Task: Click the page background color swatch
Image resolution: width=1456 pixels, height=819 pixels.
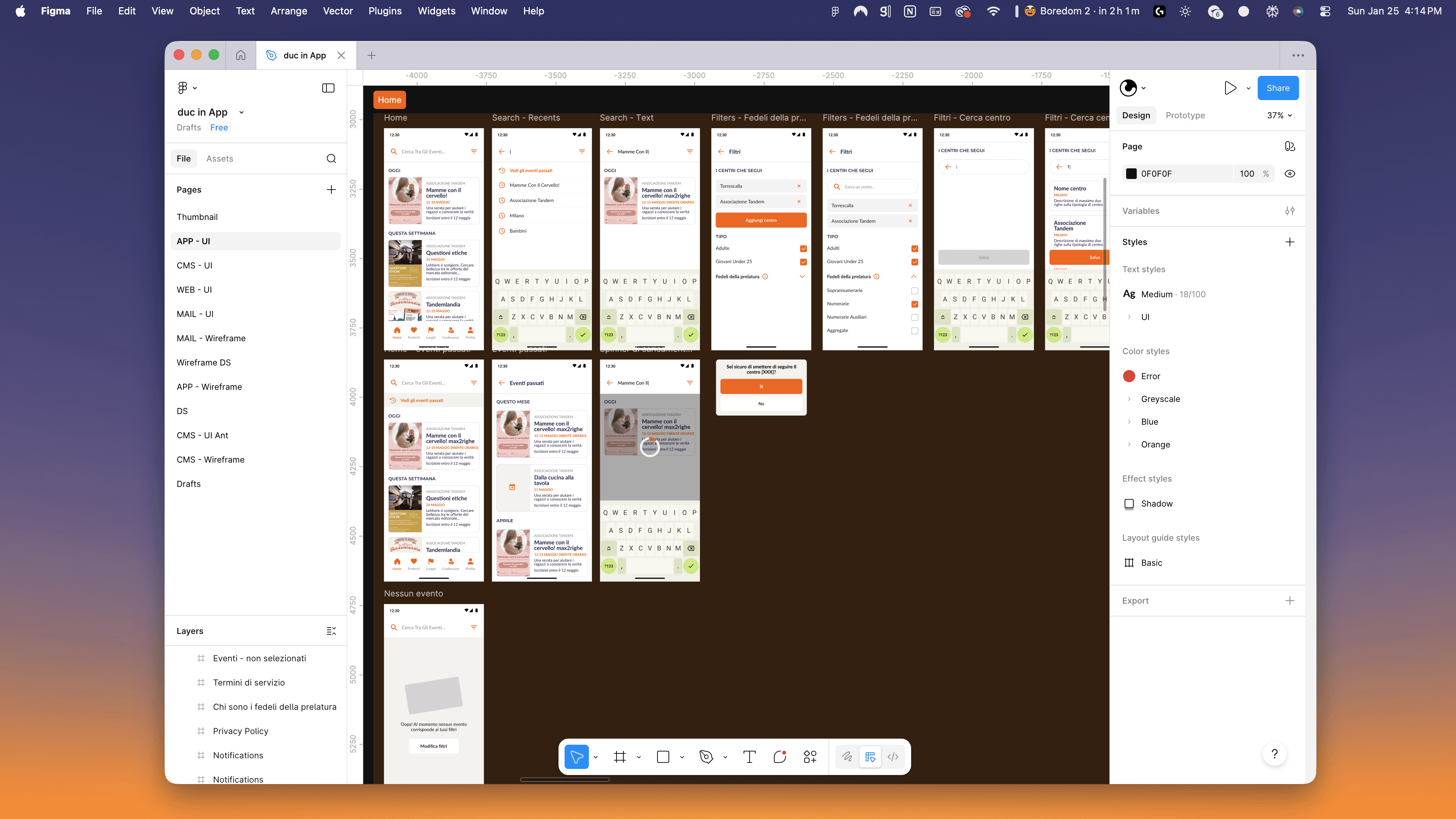Action: (x=1131, y=174)
